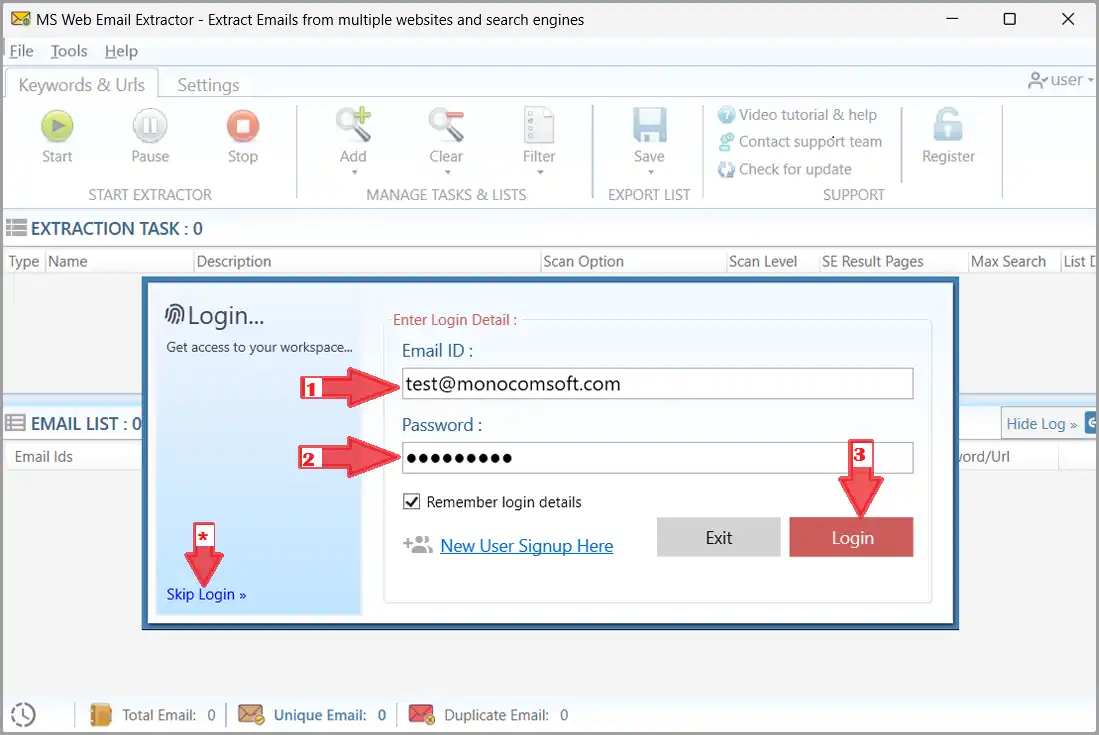
Task: Click the Add task magnifier icon
Action: (x=353, y=125)
